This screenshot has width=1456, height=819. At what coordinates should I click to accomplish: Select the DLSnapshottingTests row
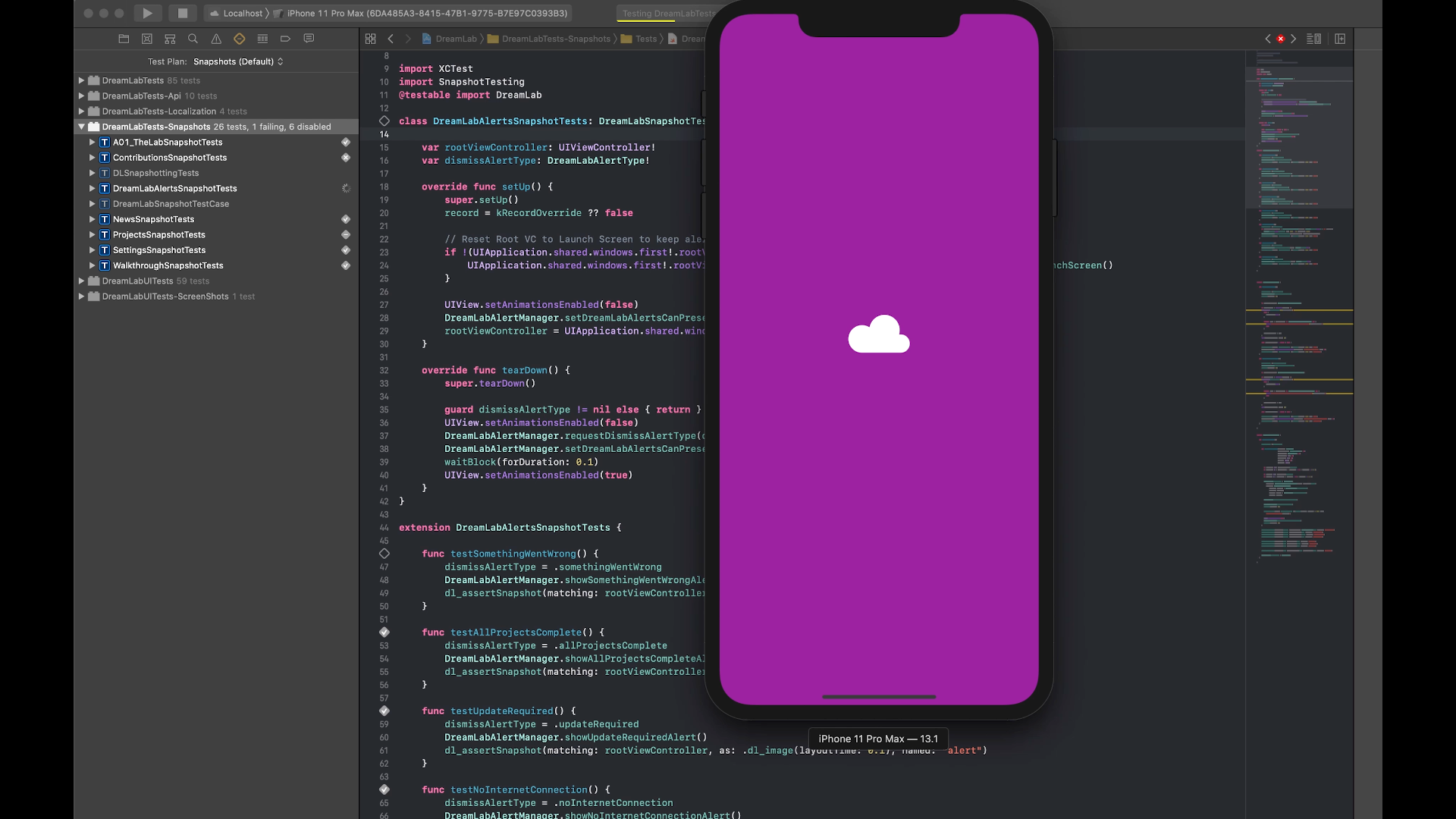click(x=216, y=173)
